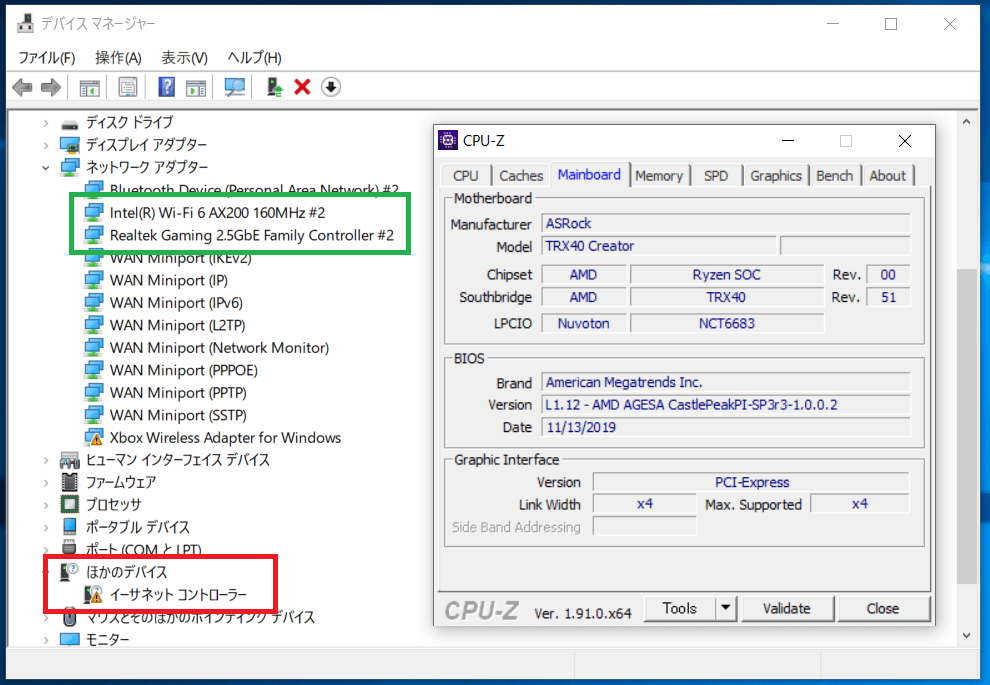
Task: Select WAN Miniport (IPv6) adapter
Action: click(176, 303)
